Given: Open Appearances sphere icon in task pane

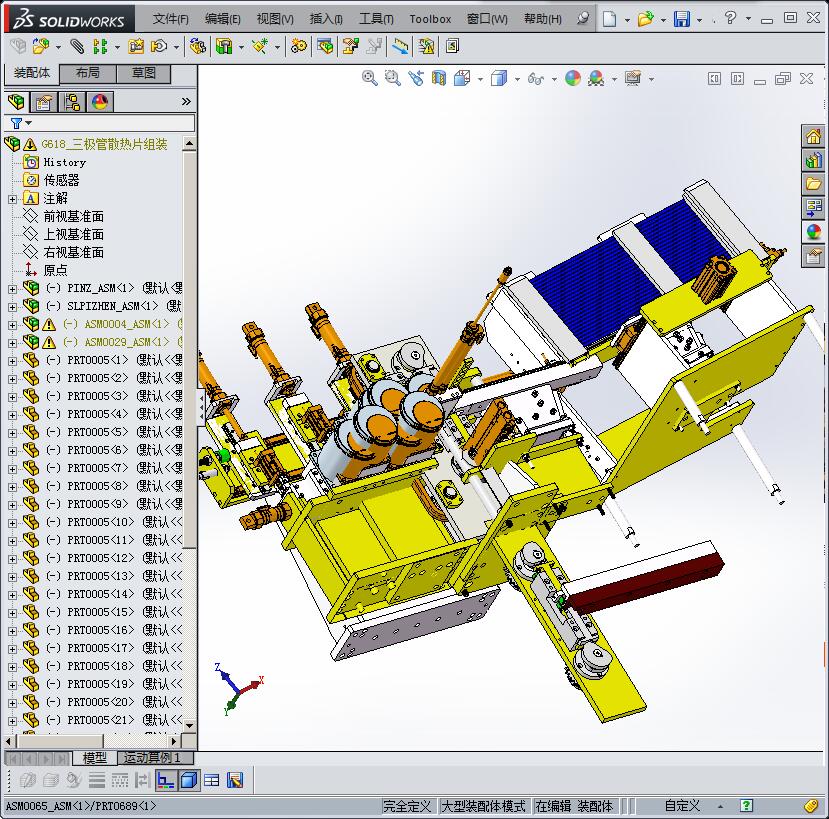Looking at the screenshot, I should [813, 232].
